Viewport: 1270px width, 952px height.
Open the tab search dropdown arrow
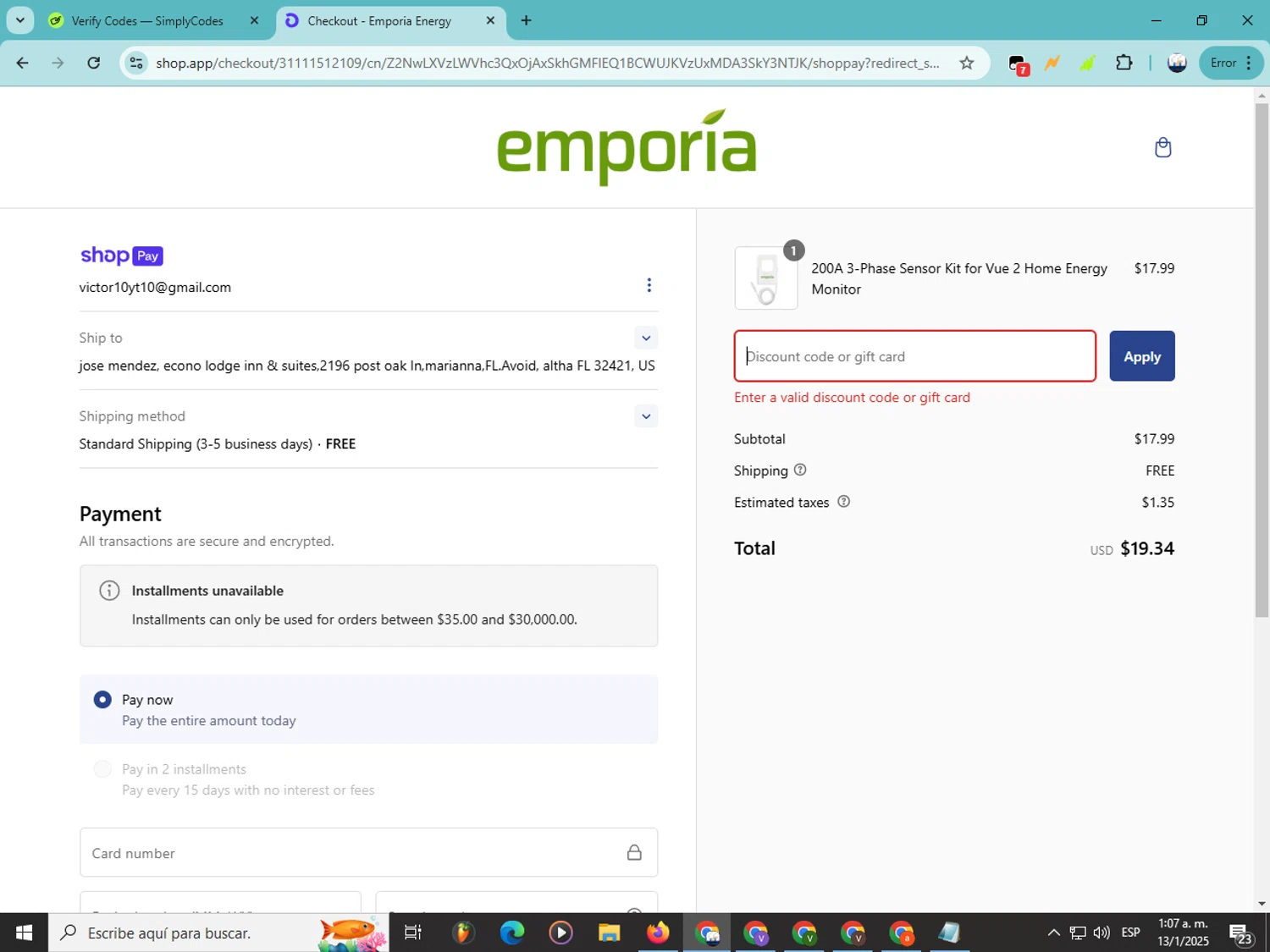[x=20, y=20]
